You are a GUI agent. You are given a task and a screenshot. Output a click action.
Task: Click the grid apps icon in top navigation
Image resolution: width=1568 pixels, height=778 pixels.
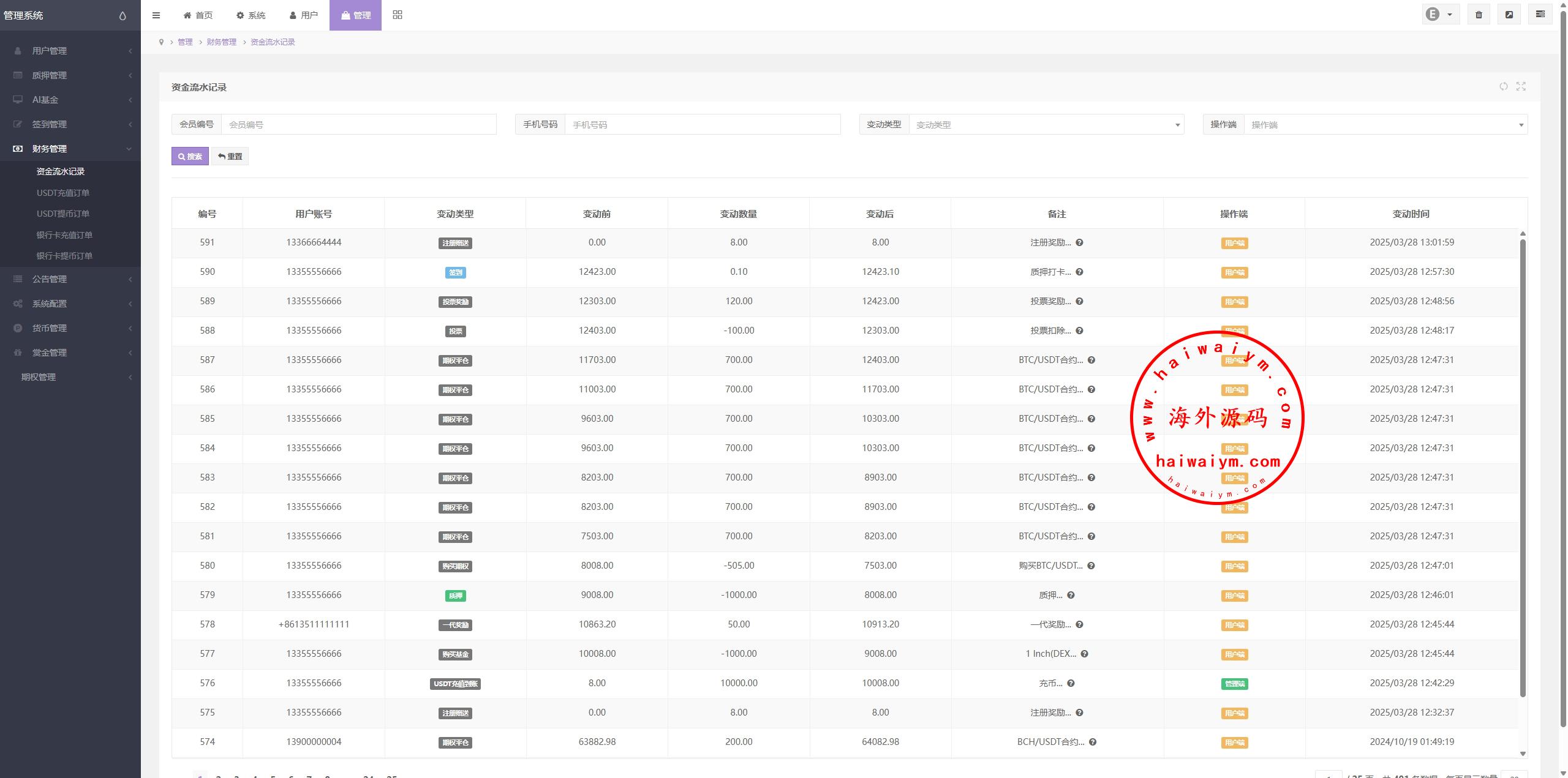[398, 15]
